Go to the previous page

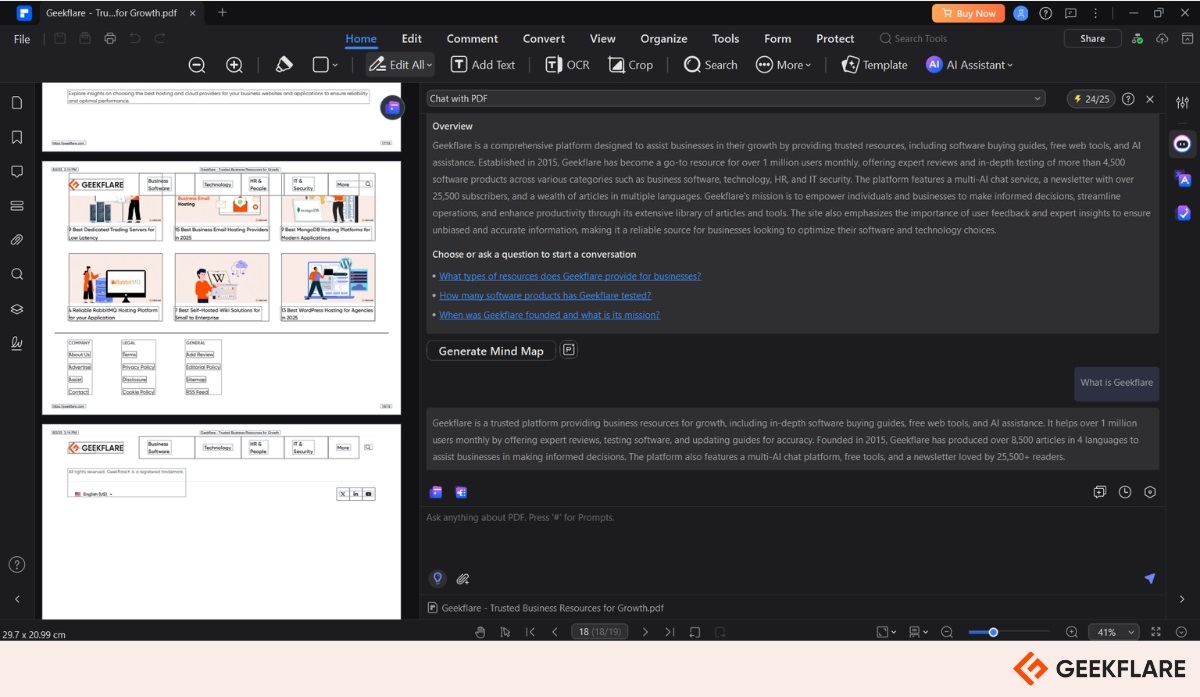pos(555,632)
